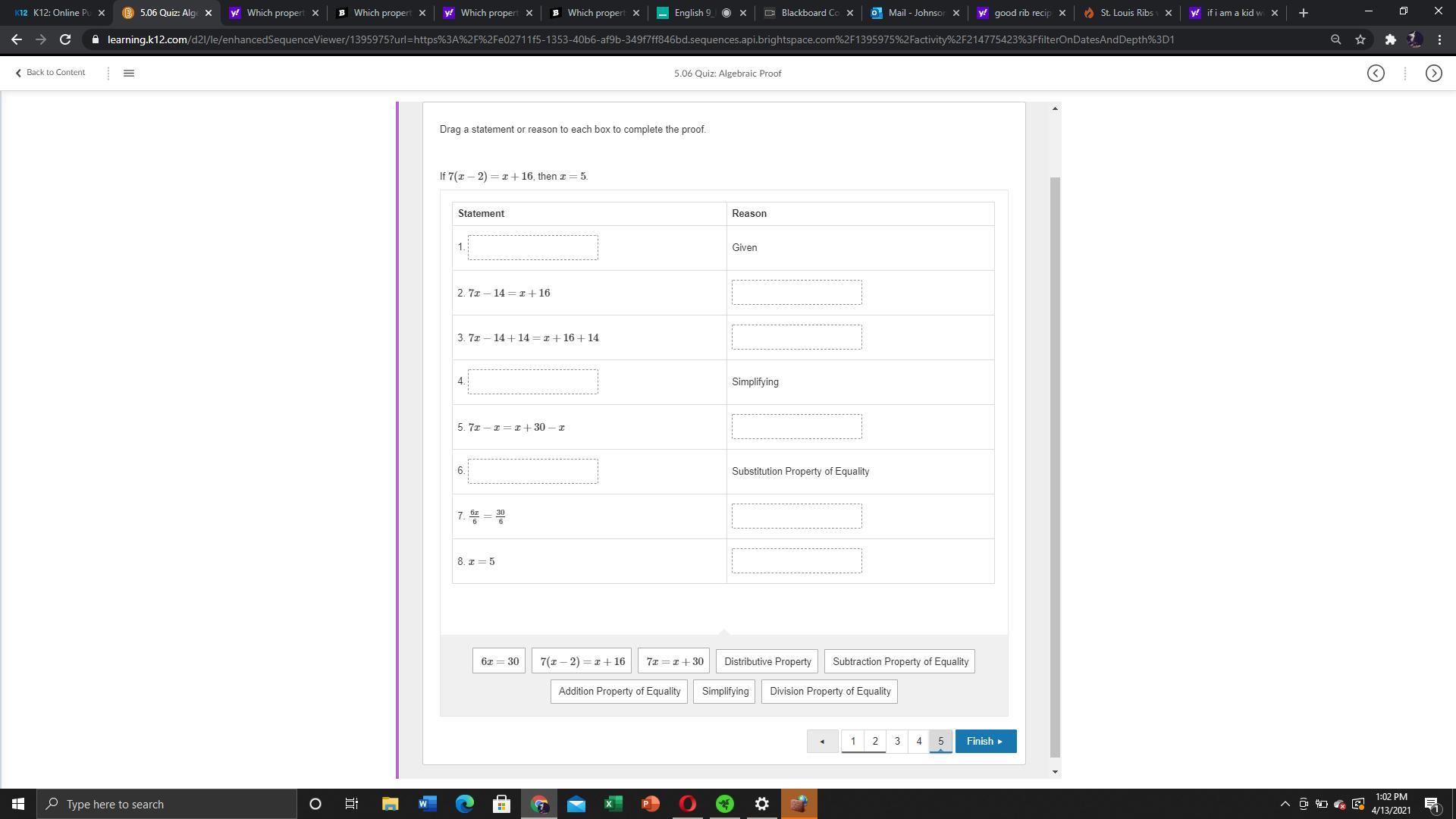Click the browser reload icon
Image resolution: width=1456 pixels, height=819 pixels.
pos(65,39)
